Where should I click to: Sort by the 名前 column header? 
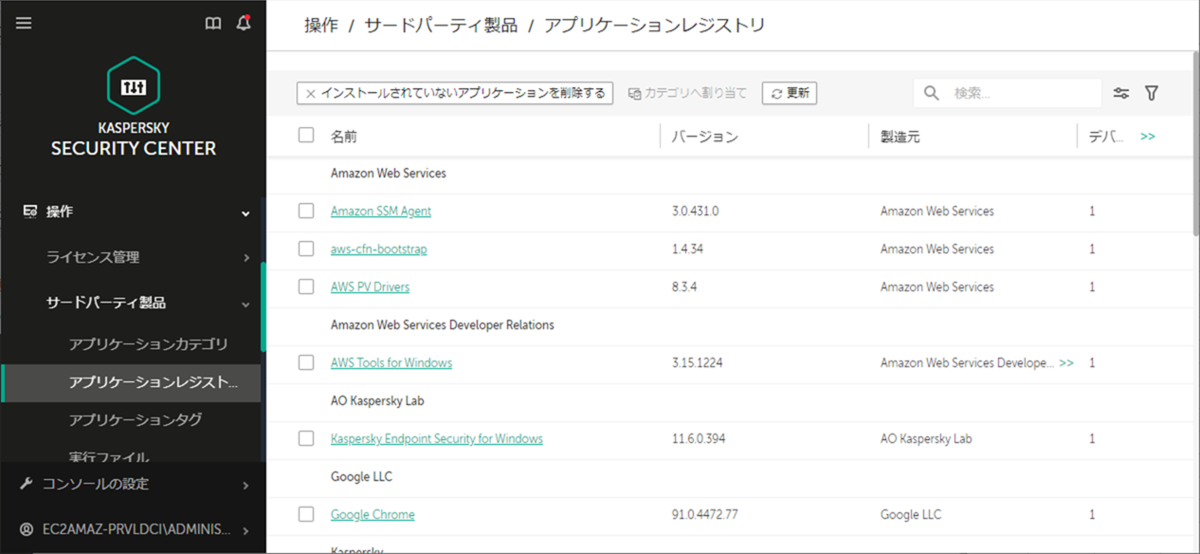[x=344, y=136]
